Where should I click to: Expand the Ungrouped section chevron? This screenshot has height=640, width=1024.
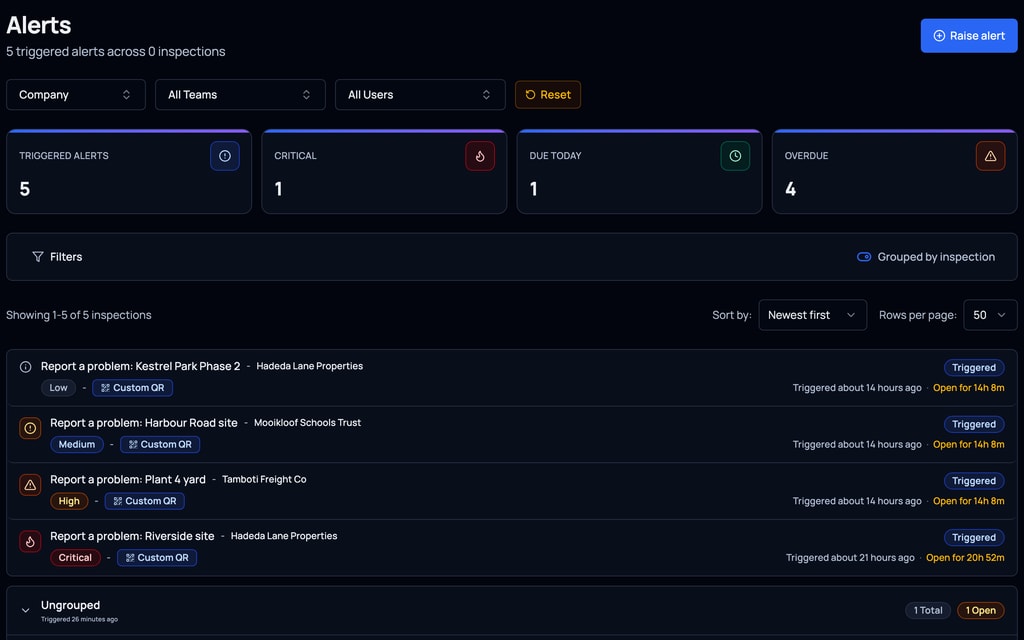[x=25, y=611]
